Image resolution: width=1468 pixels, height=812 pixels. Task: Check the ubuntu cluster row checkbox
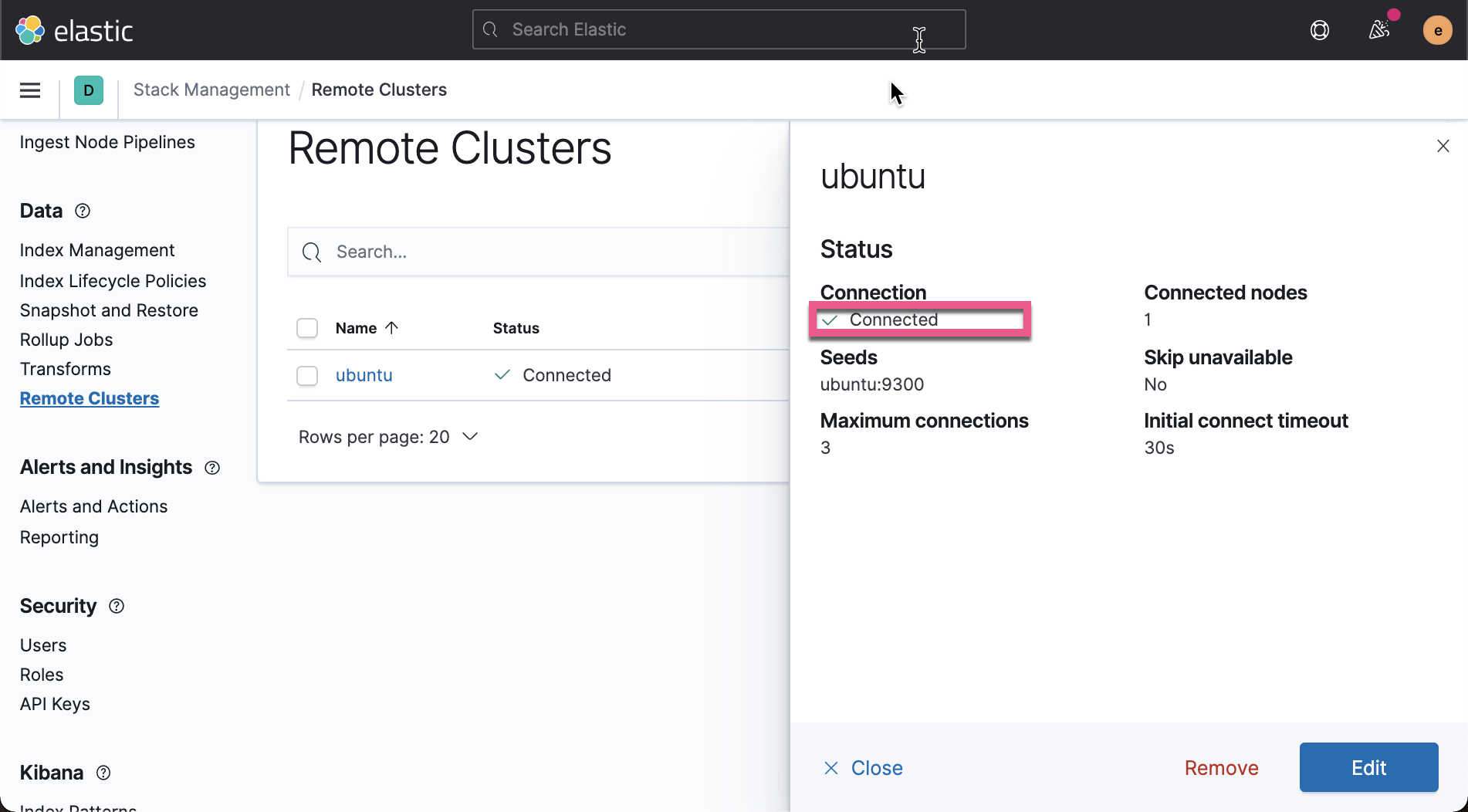306,375
